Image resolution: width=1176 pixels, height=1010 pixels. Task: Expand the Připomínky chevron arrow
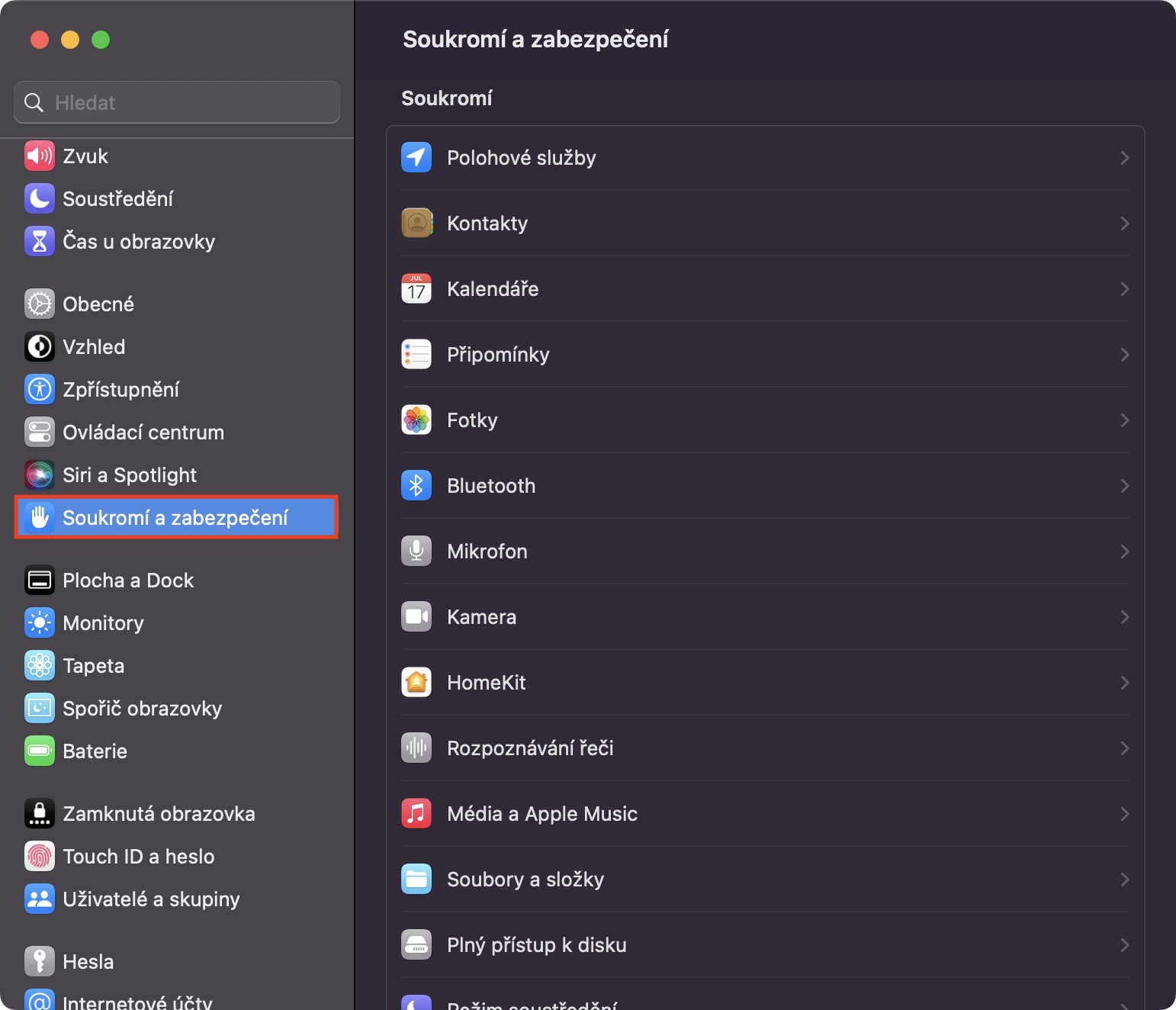pyautogui.click(x=1124, y=355)
